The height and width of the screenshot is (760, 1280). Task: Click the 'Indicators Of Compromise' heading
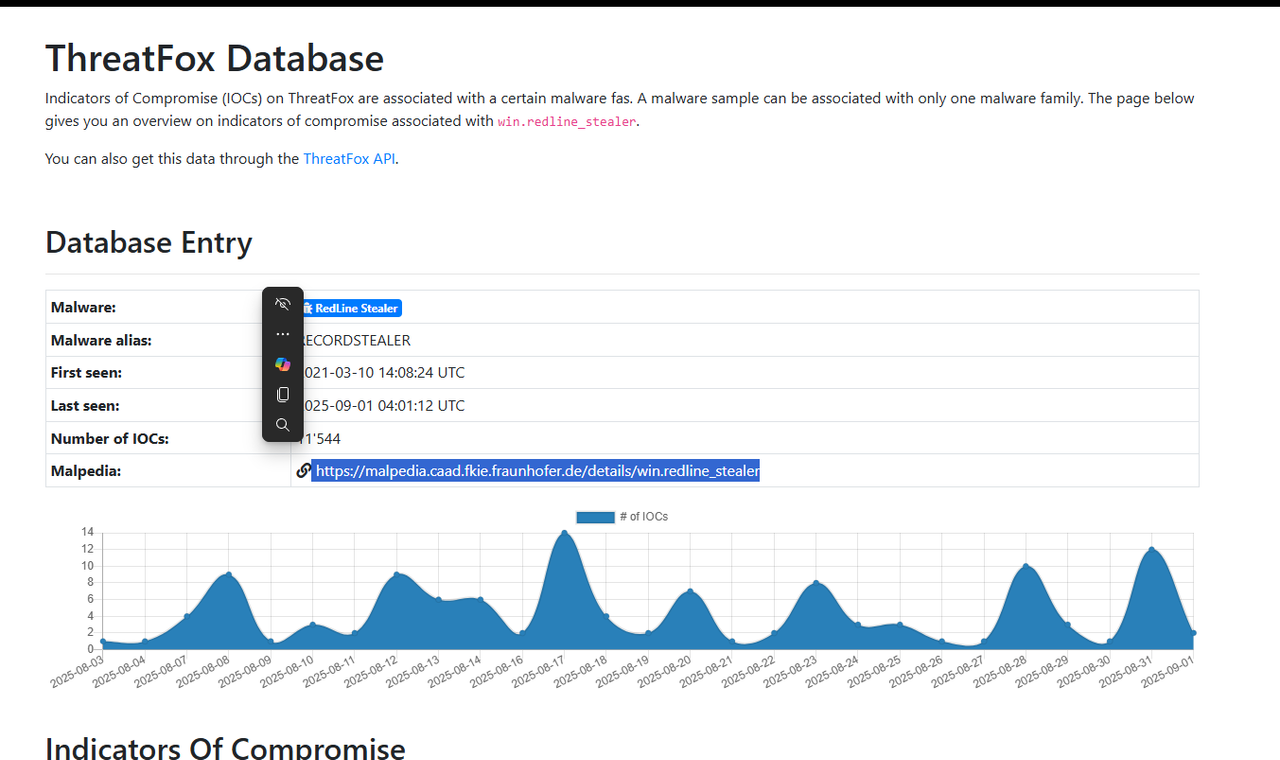click(x=225, y=748)
